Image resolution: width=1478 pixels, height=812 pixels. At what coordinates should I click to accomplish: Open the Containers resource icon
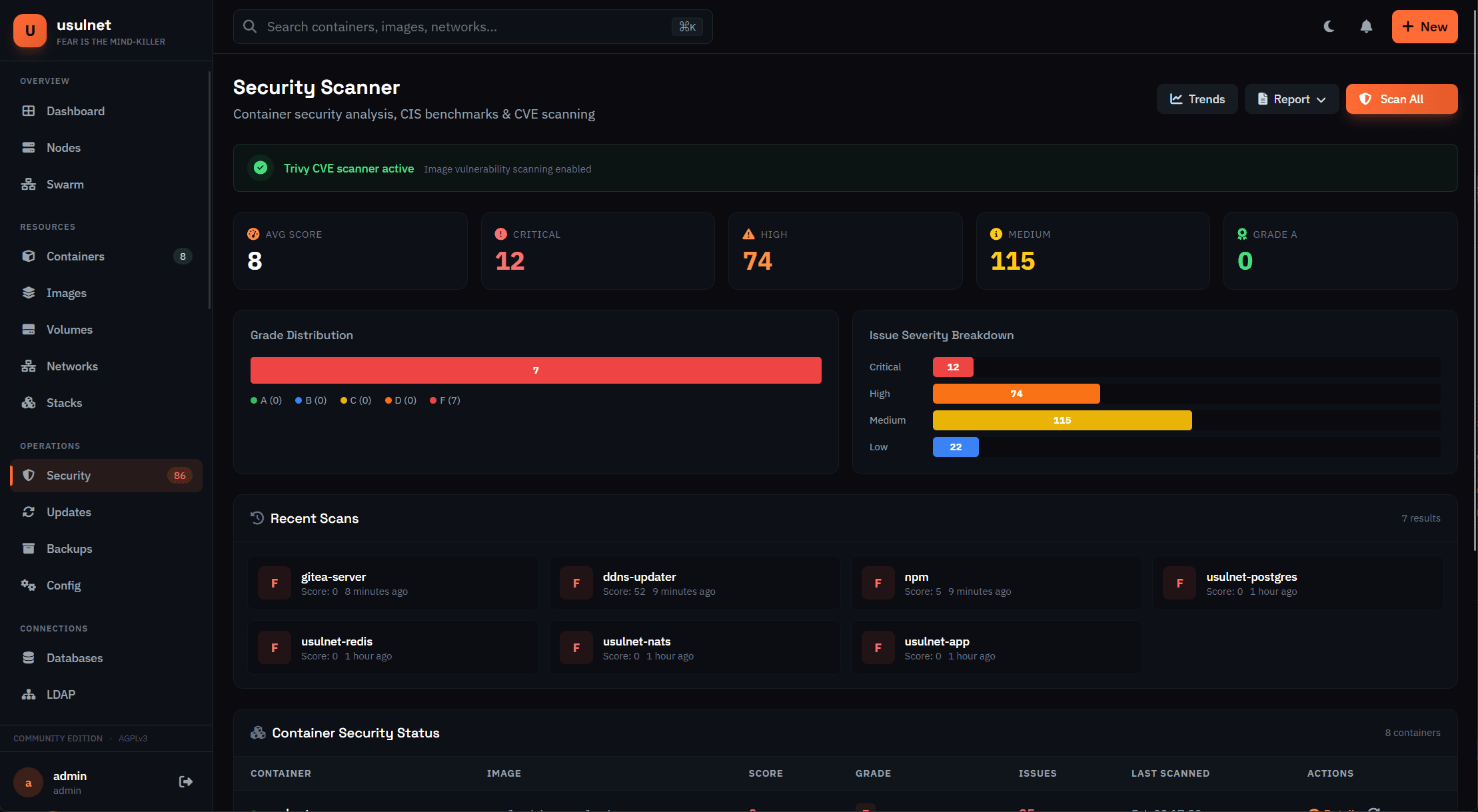[x=29, y=256]
